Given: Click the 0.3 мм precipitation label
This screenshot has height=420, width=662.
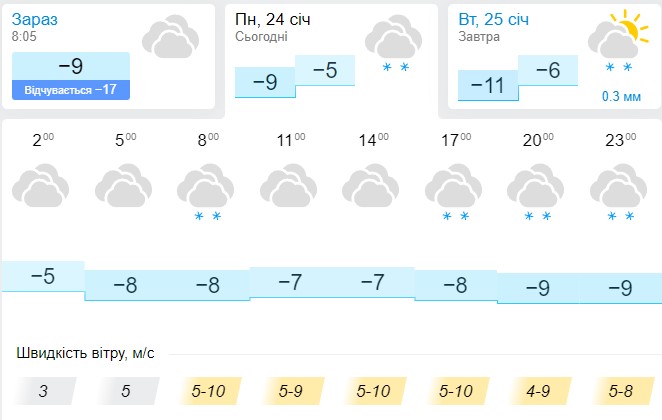Looking at the screenshot, I should coord(621,97).
